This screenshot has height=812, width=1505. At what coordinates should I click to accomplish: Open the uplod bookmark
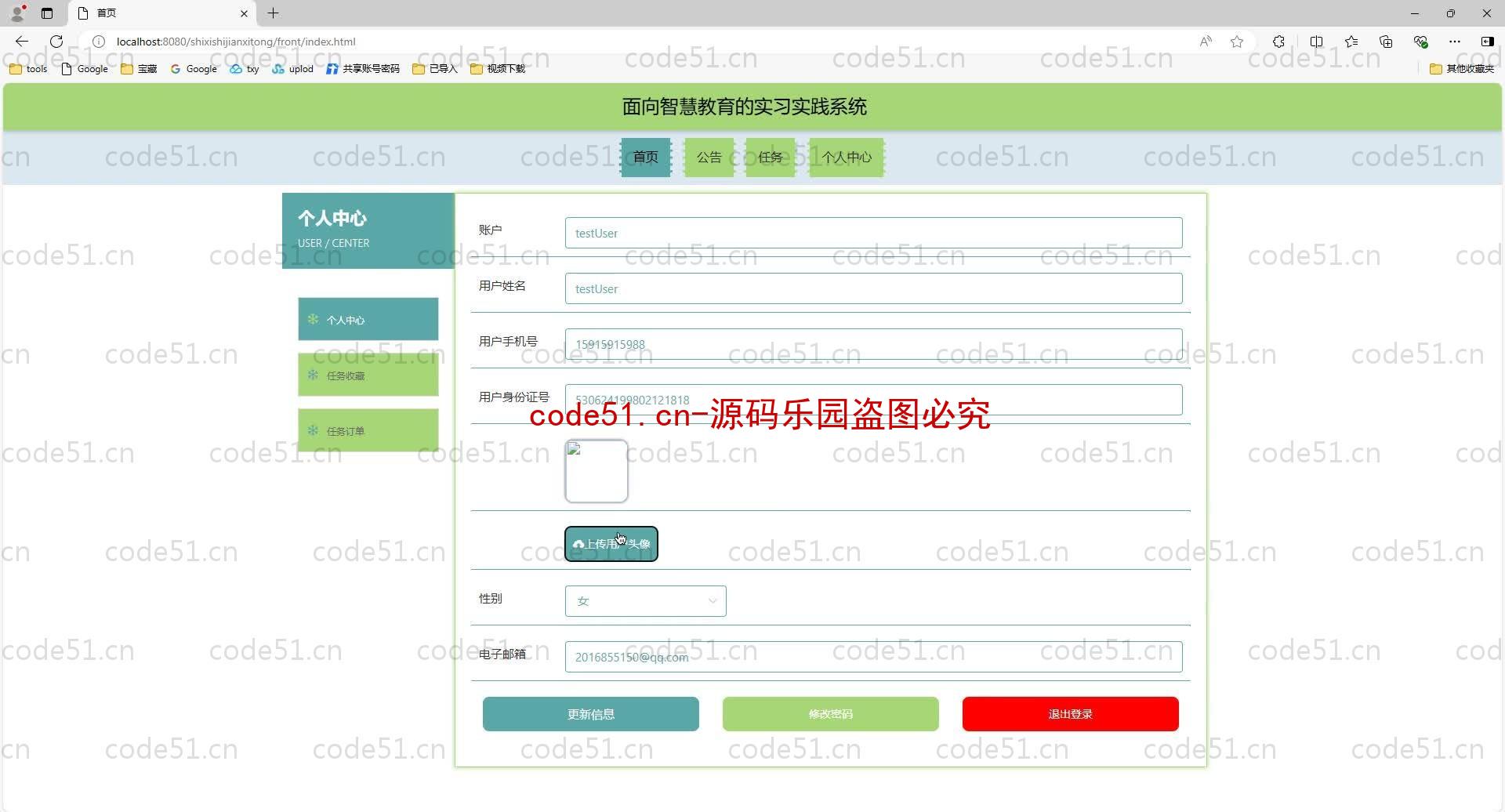[x=293, y=69]
